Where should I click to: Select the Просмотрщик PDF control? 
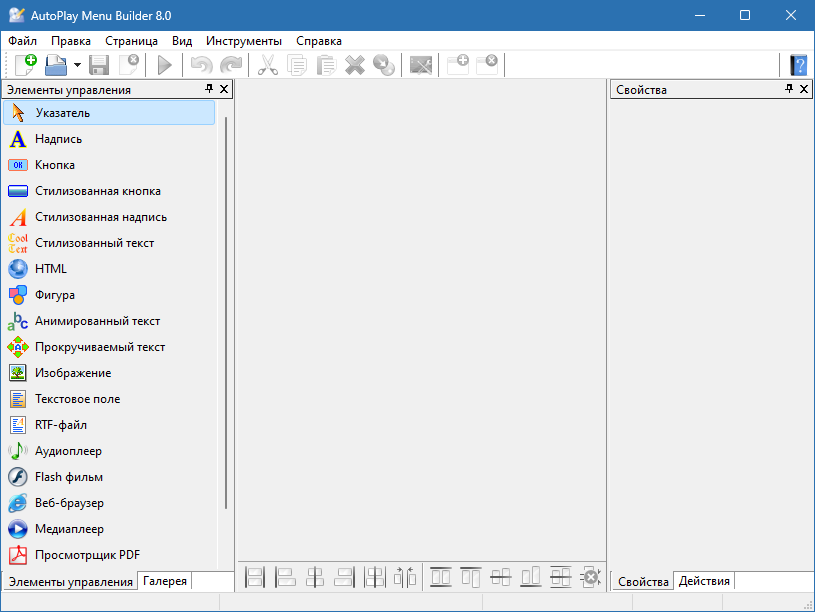(109, 555)
